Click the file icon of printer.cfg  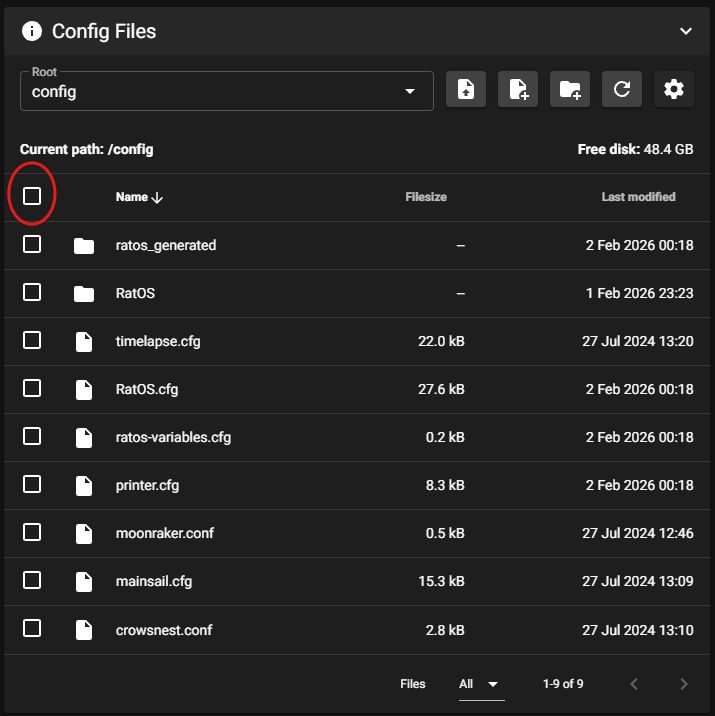[x=84, y=485]
